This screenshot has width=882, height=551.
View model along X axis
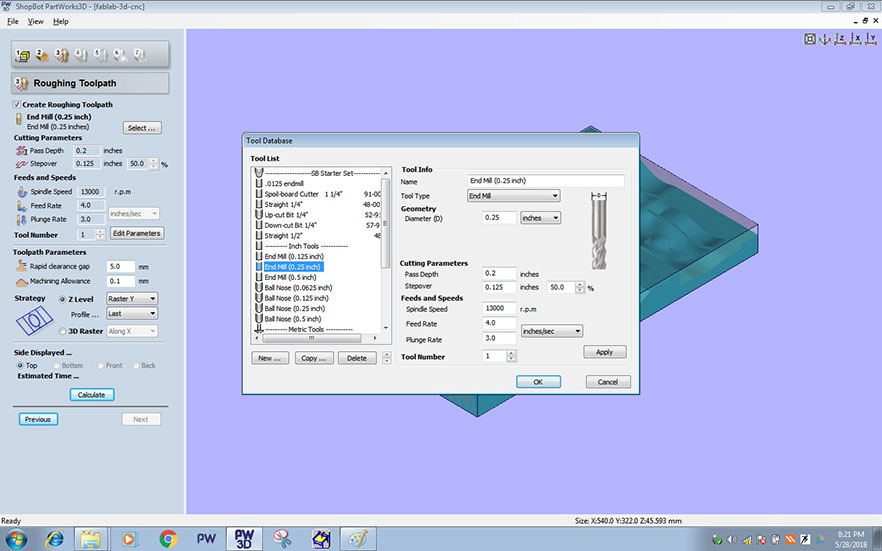point(855,39)
